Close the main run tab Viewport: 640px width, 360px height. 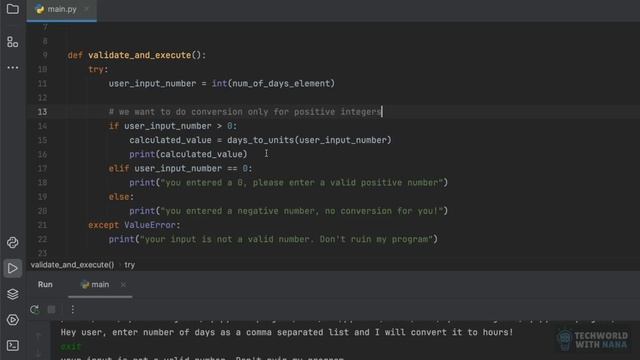(123, 284)
